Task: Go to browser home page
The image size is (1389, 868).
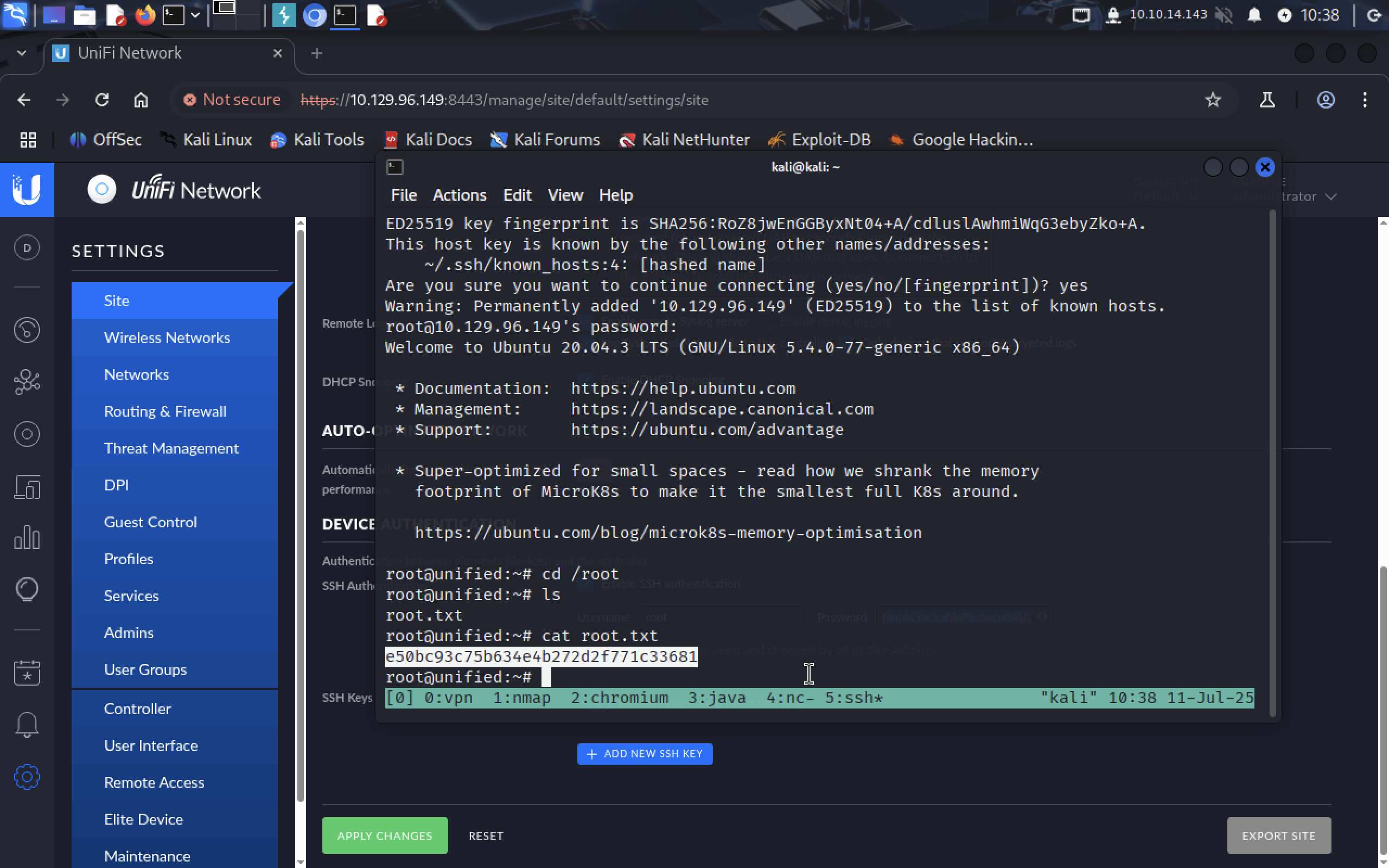Action: 141,100
